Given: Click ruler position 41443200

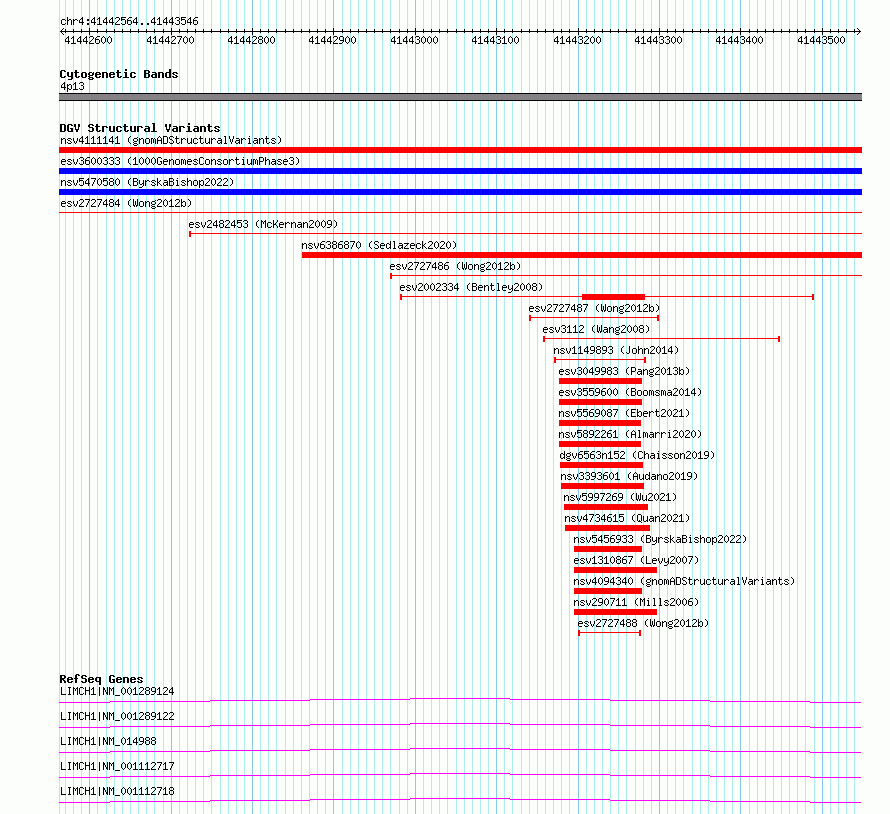Looking at the screenshot, I should [x=577, y=40].
